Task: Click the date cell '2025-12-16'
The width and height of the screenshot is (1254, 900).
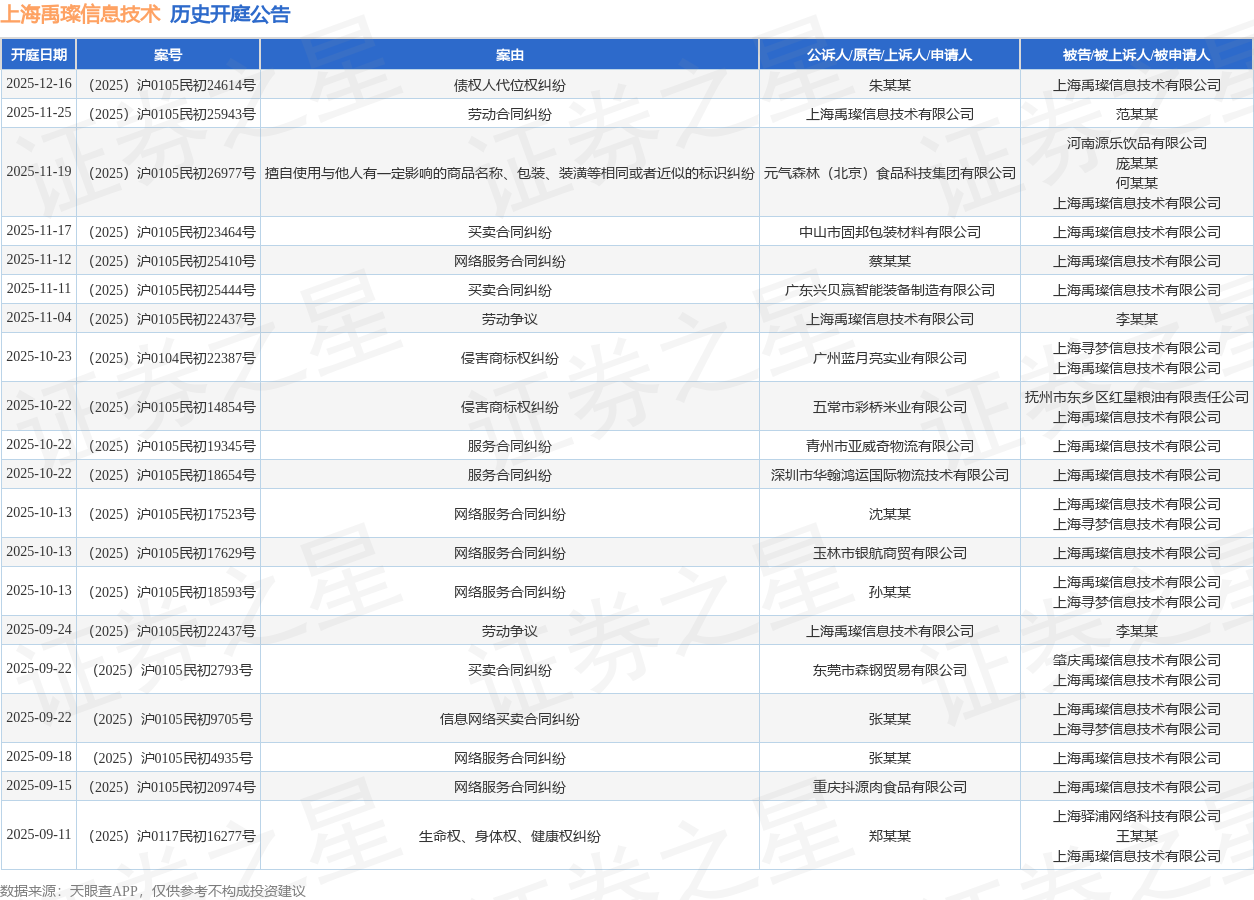Action: 39,84
